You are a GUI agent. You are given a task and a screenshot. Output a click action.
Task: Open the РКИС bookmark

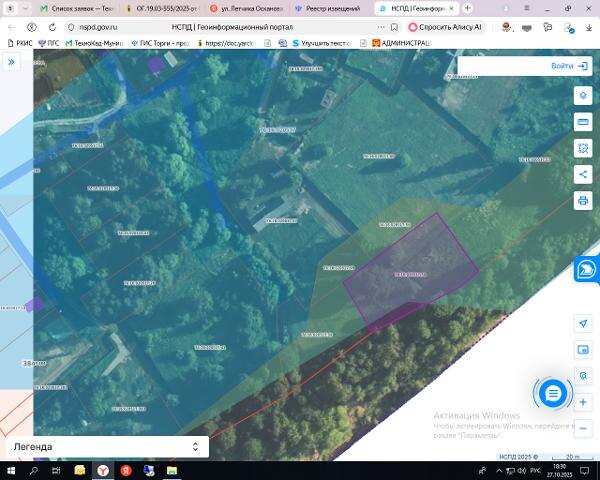click(x=20, y=43)
